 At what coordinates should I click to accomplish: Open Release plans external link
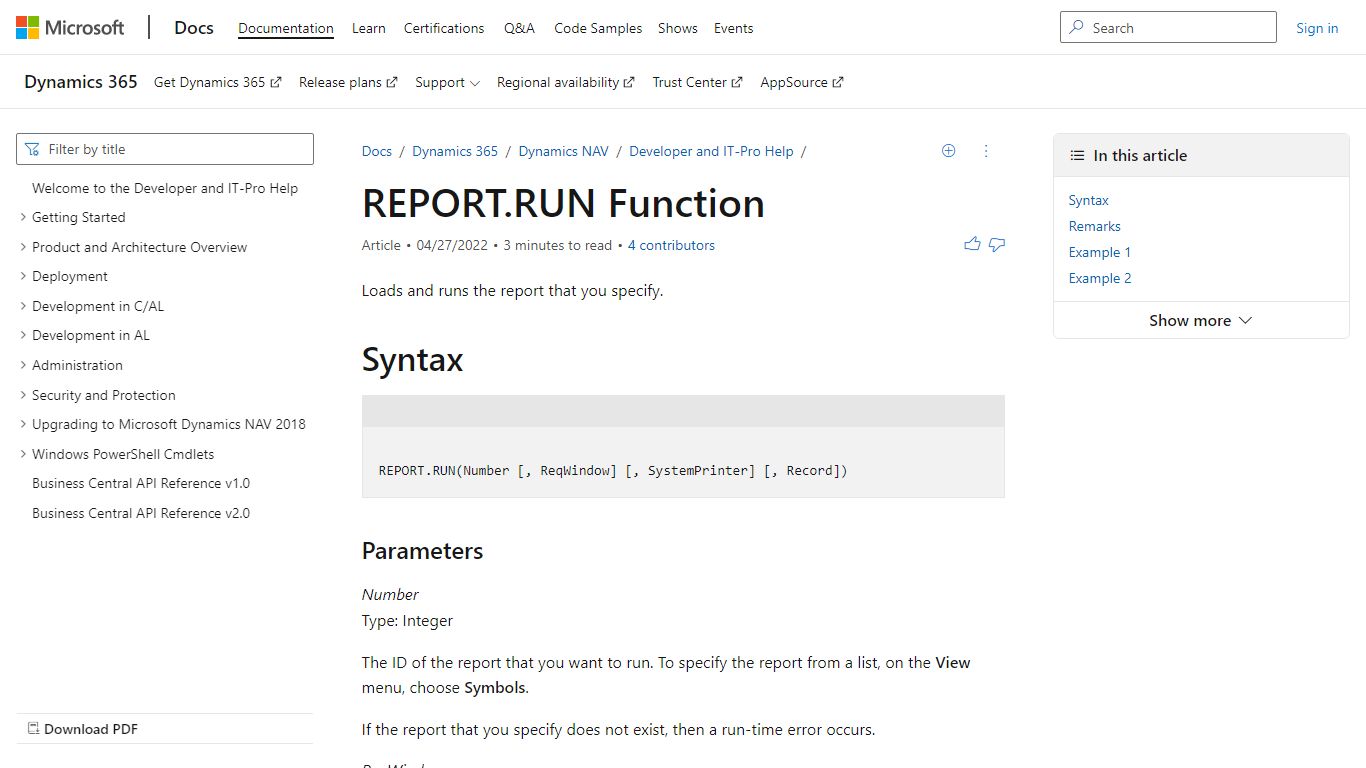click(x=348, y=82)
